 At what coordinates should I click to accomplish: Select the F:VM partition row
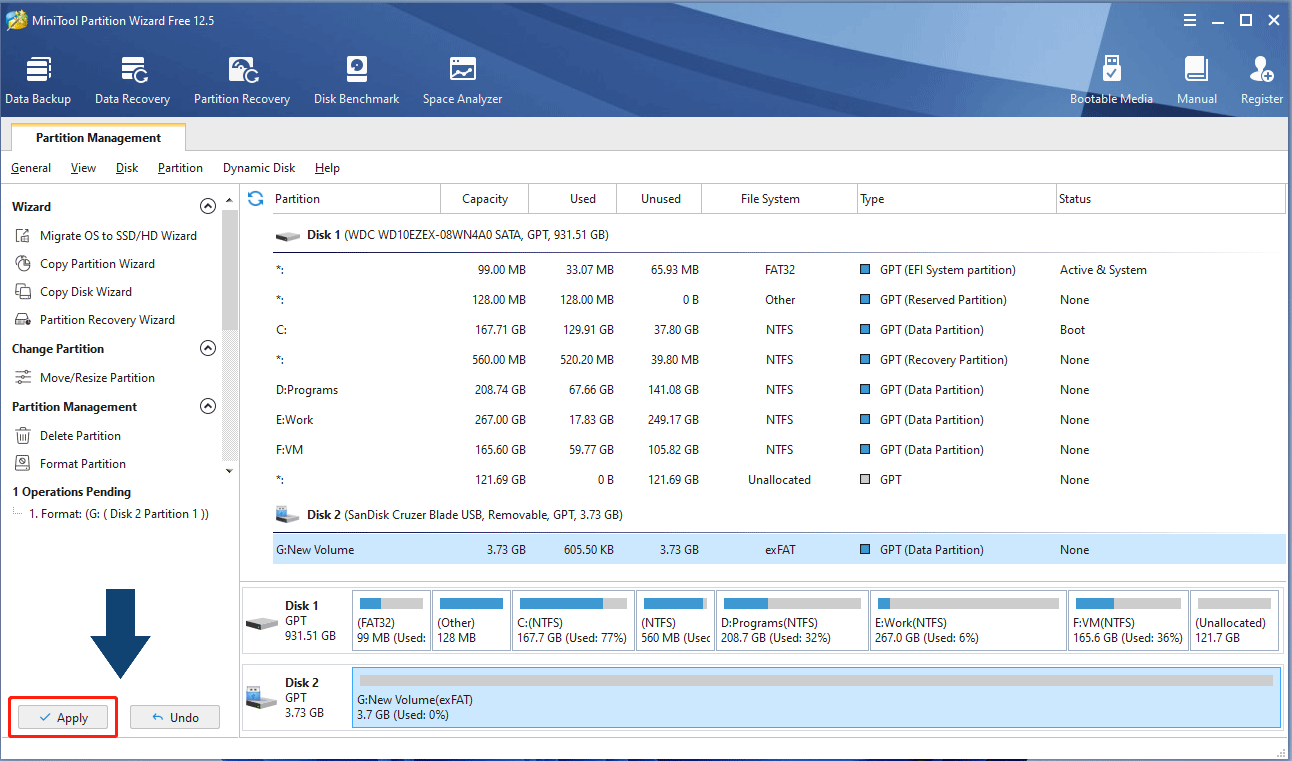pyautogui.click(x=778, y=450)
